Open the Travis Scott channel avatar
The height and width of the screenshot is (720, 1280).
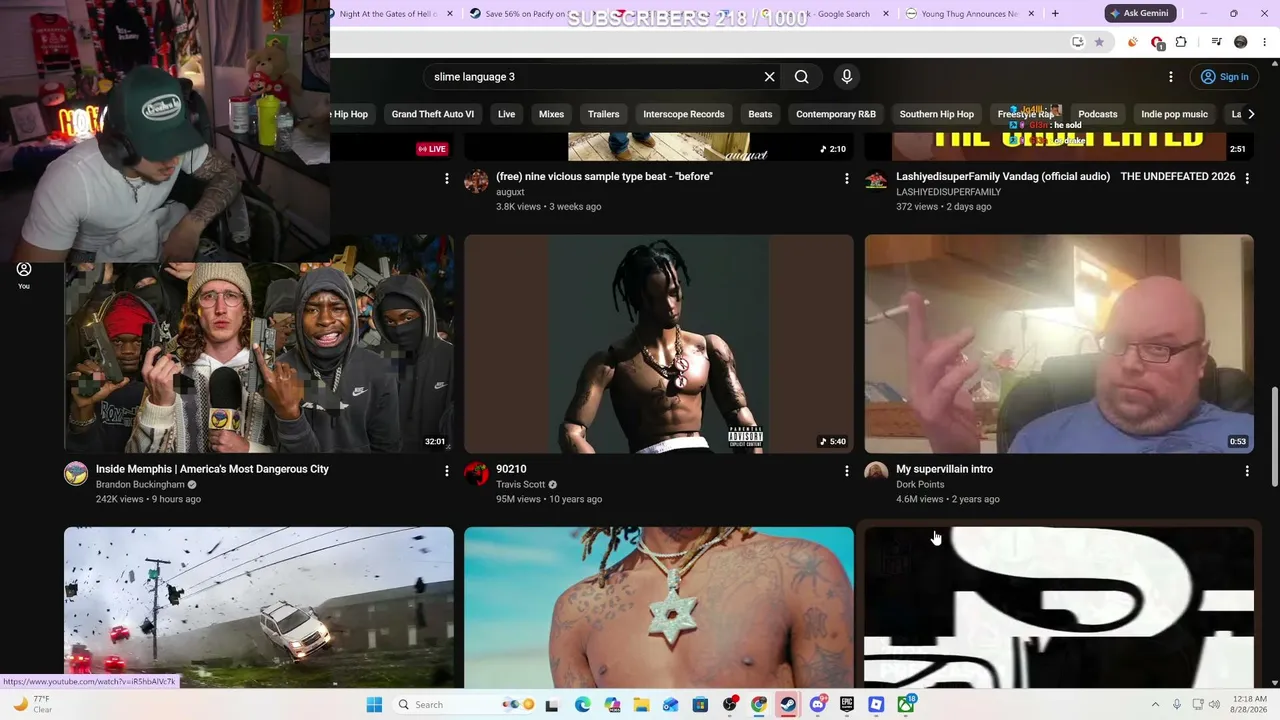(x=476, y=474)
